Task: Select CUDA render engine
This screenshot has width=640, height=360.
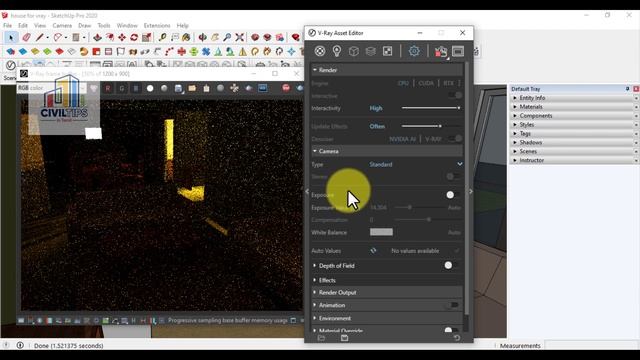Action: 426,83
